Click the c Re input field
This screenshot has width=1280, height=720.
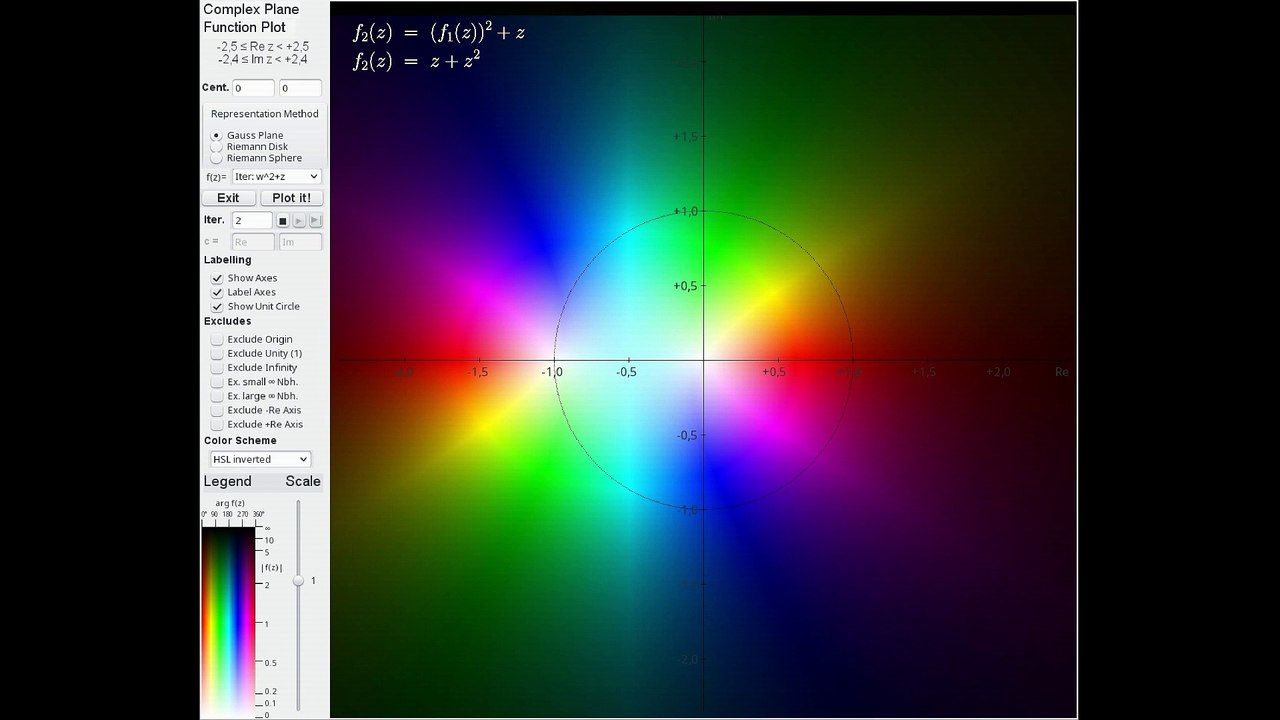click(253, 242)
